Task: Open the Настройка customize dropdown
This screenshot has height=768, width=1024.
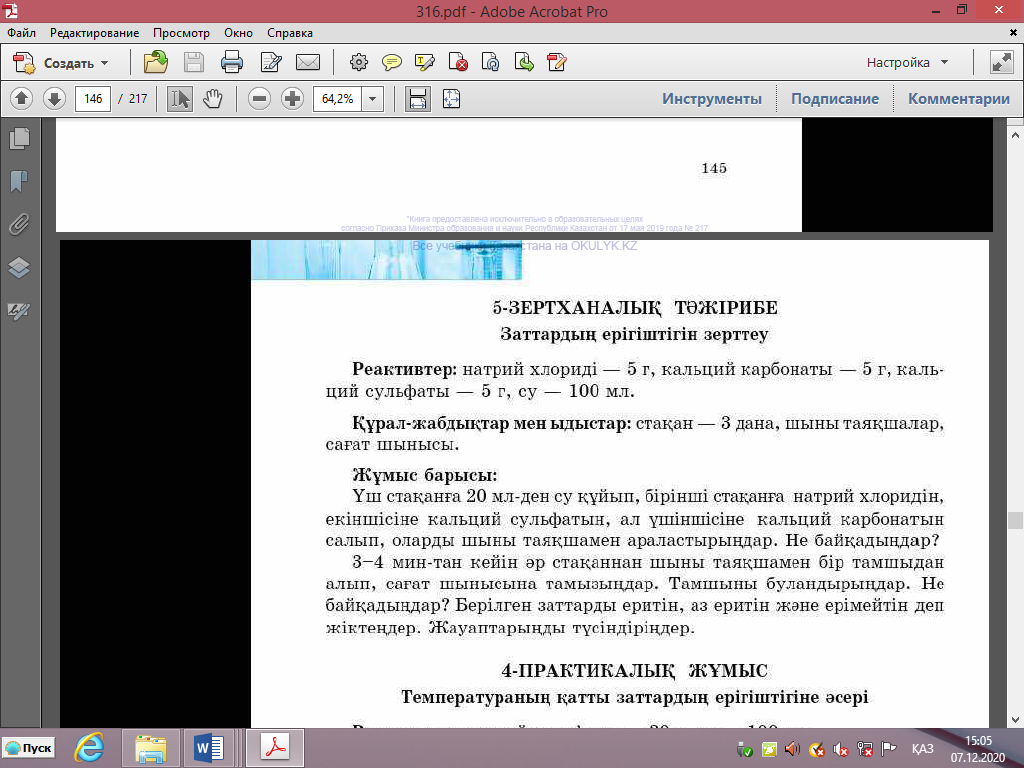Action: pos(906,63)
